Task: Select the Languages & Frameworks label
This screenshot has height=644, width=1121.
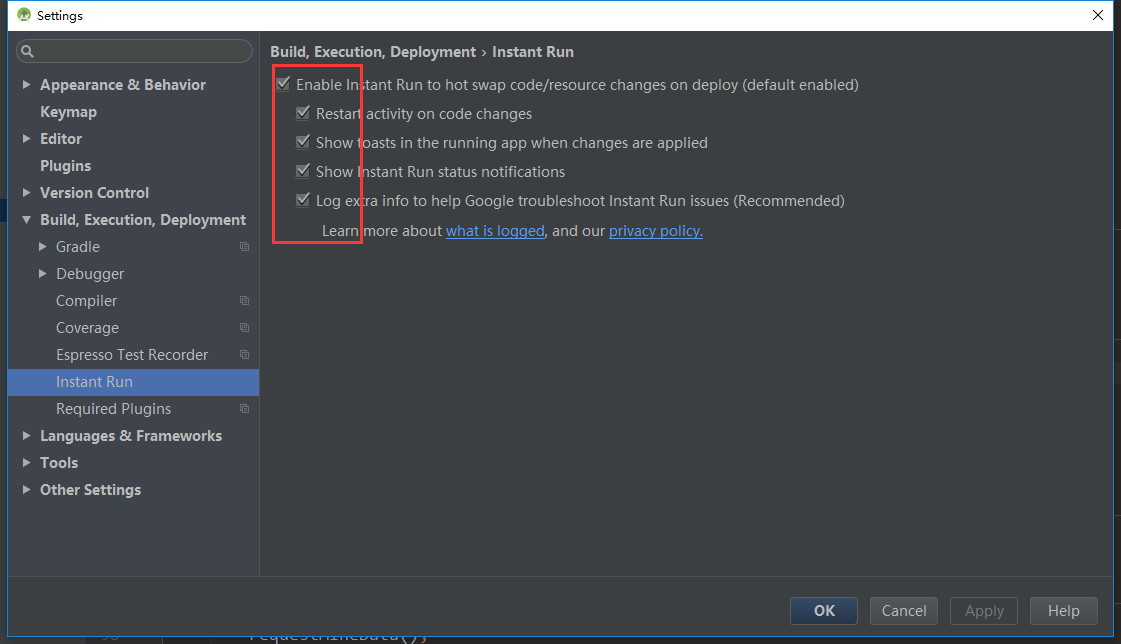Action: (x=131, y=436)
